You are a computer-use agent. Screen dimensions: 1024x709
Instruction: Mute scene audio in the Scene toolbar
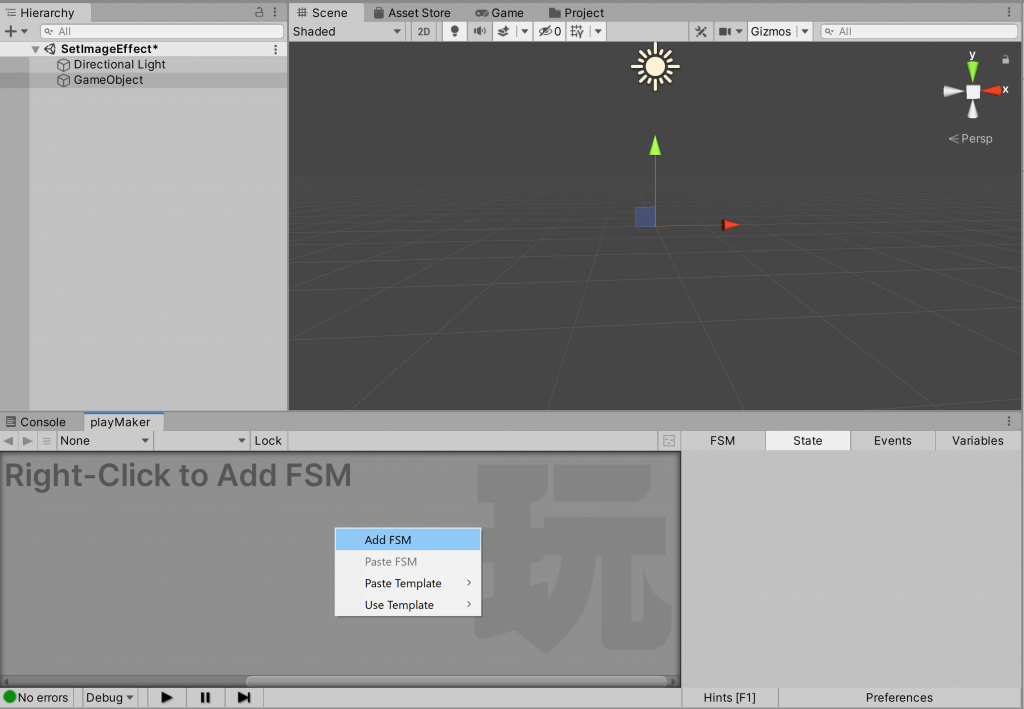tap(479, 31)
